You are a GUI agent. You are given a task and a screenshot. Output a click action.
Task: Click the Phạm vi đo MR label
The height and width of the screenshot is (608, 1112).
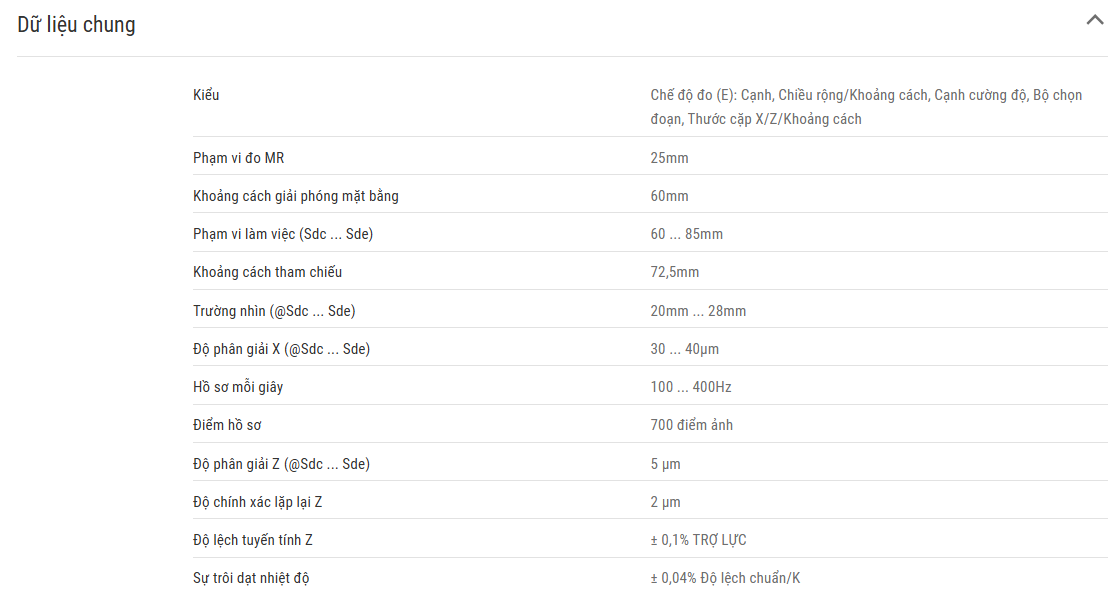[x=238, y=158]
